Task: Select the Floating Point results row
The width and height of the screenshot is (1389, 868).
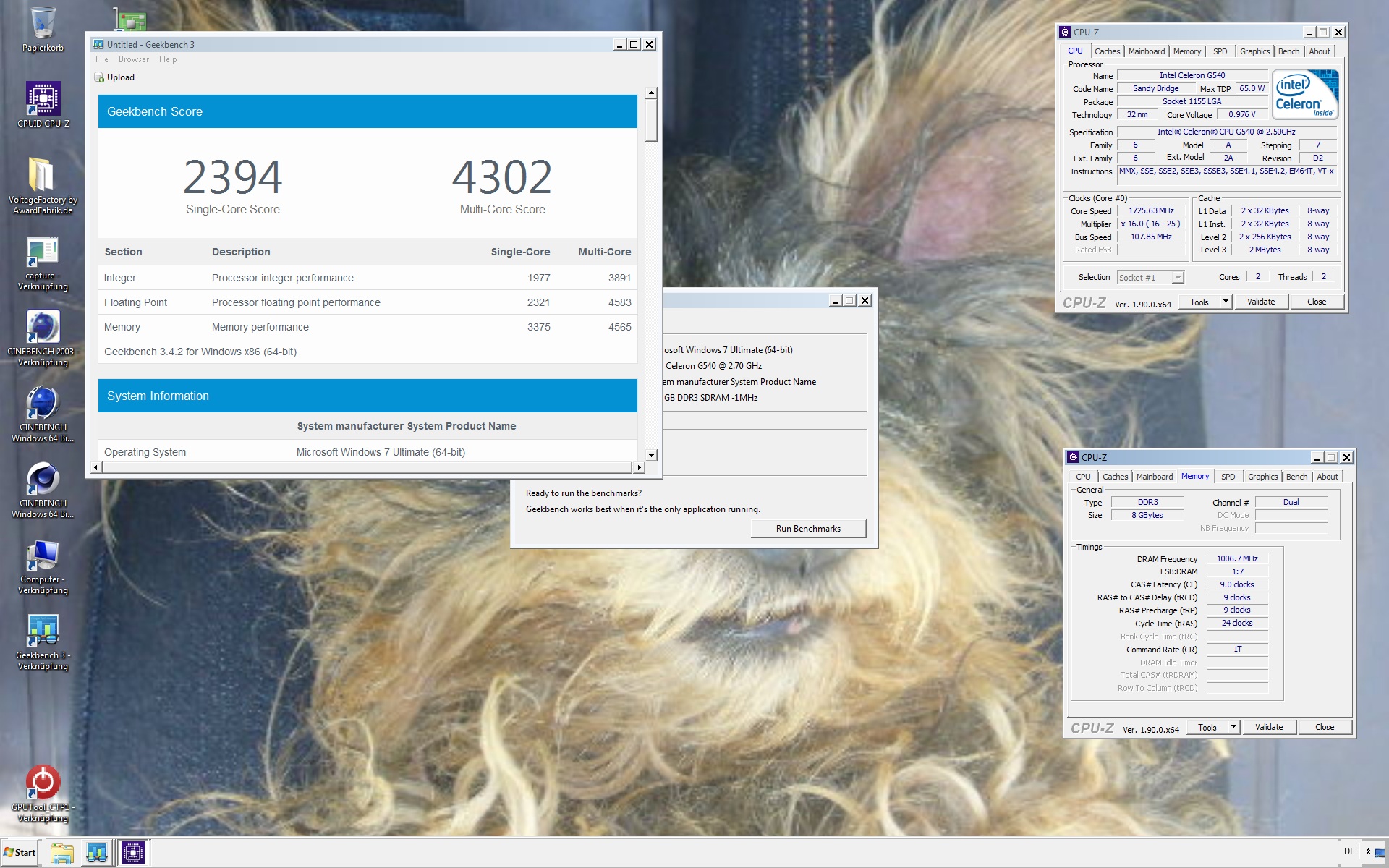Action: pos(368,302)
